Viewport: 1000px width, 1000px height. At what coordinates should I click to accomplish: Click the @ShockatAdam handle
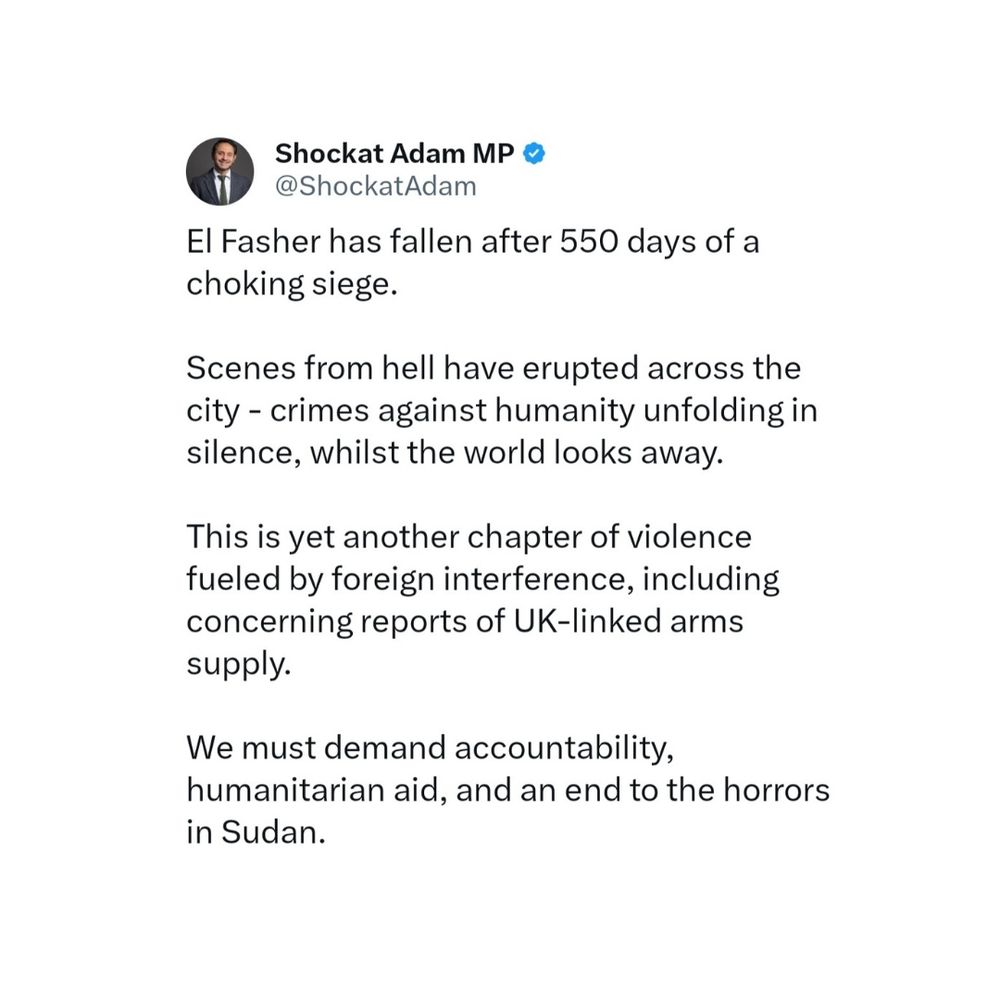click(375, 186)
